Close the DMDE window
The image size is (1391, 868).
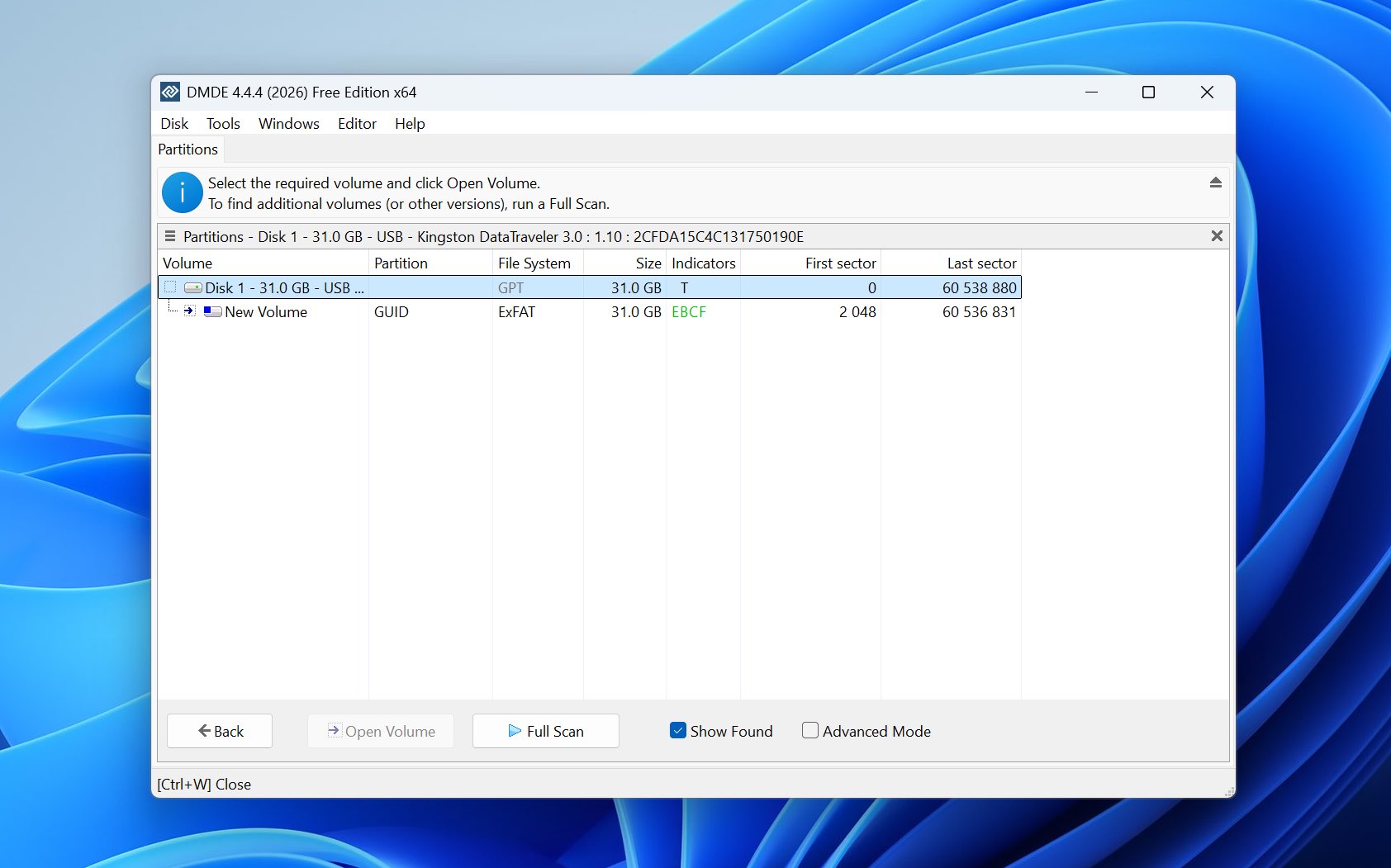coord(1207,92)
